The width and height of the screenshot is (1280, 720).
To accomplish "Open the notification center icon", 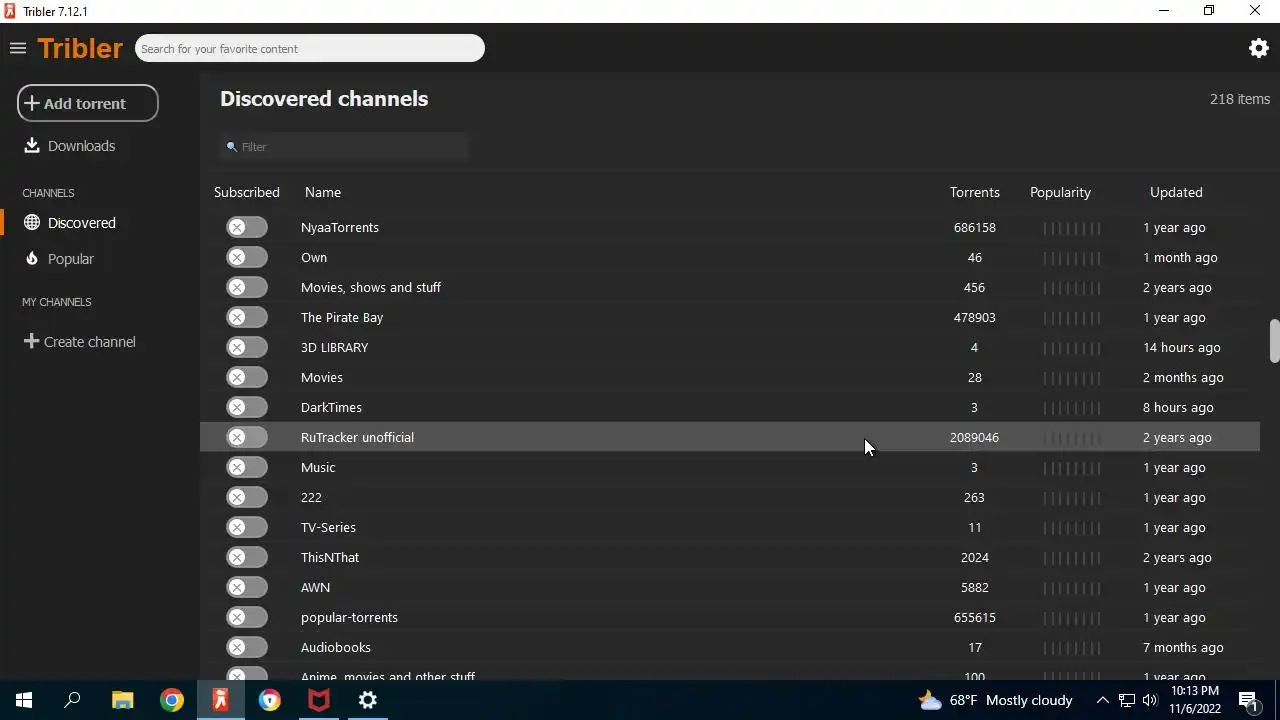I will click(1248, 700).
